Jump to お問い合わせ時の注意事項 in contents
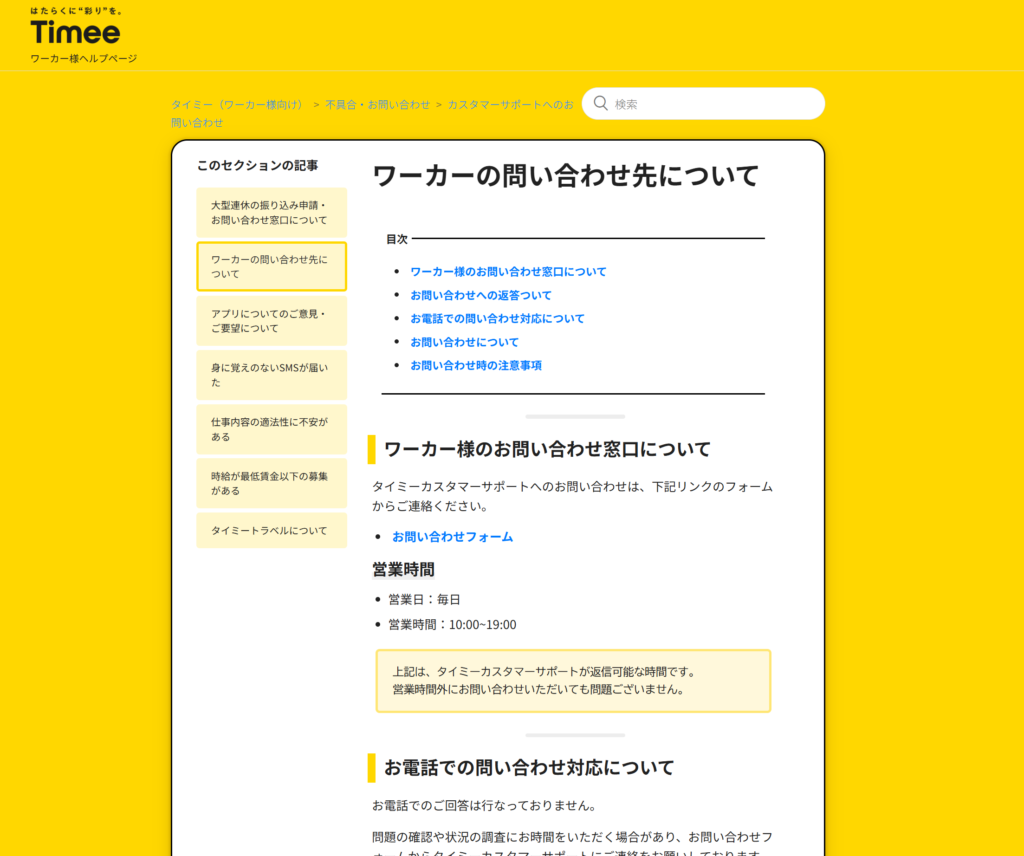This screenshot has width=1024, height=856. pyautogui.click(x=475, y=366)
